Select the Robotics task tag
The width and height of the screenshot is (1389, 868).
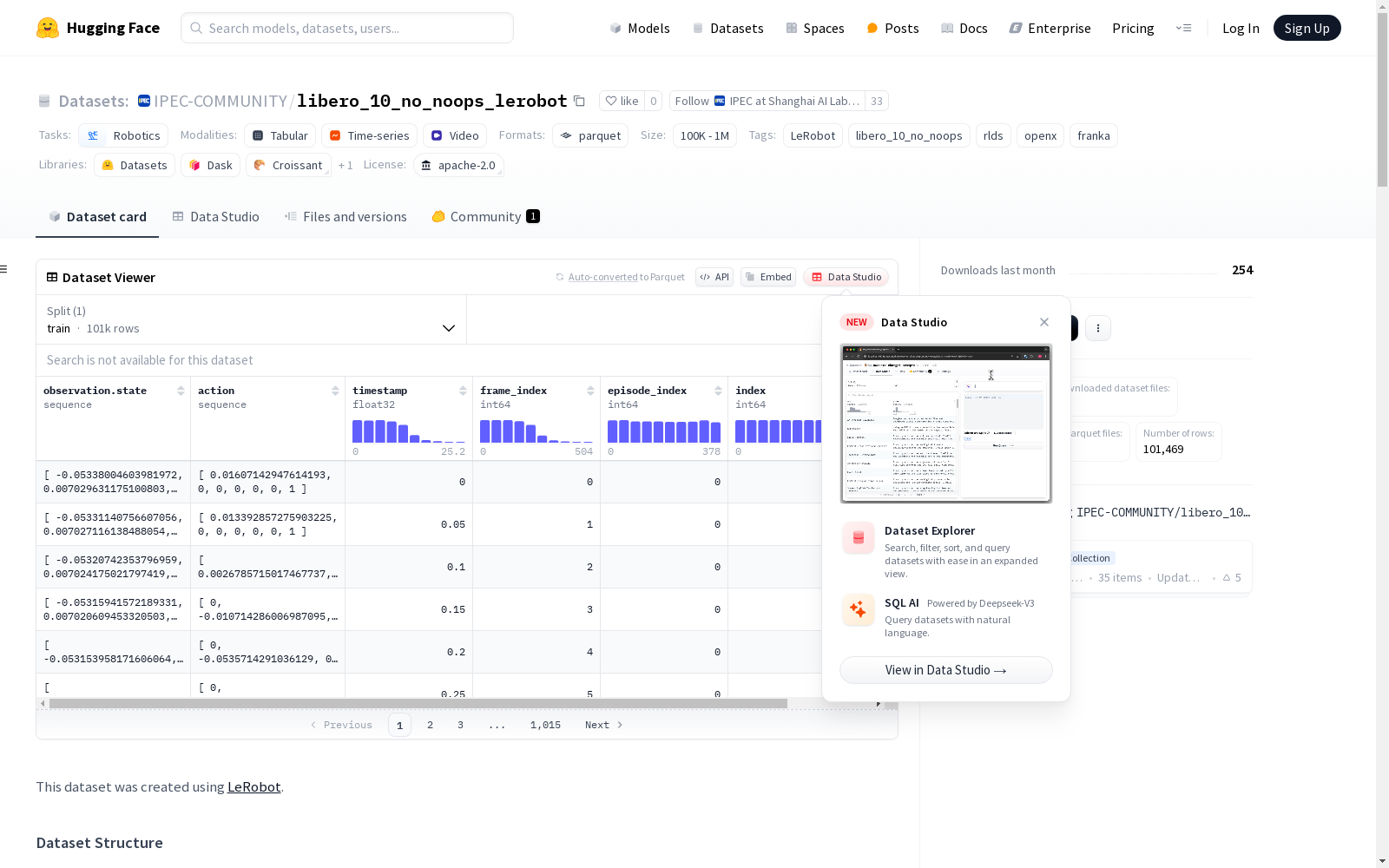pyautogui.click(x=123, y=135)
